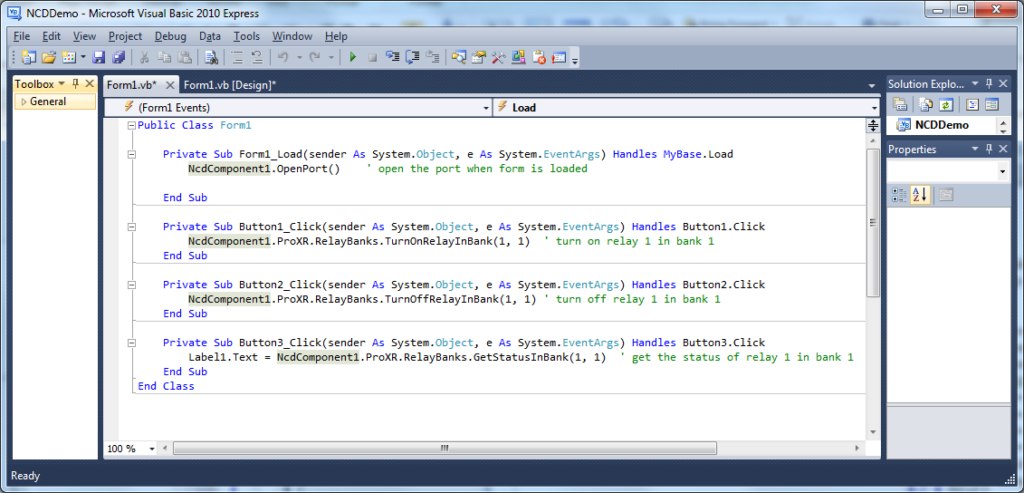Toggle auto-hide pin on Toolbox panel
This screenshot has height=493, width=1024.
76,84
